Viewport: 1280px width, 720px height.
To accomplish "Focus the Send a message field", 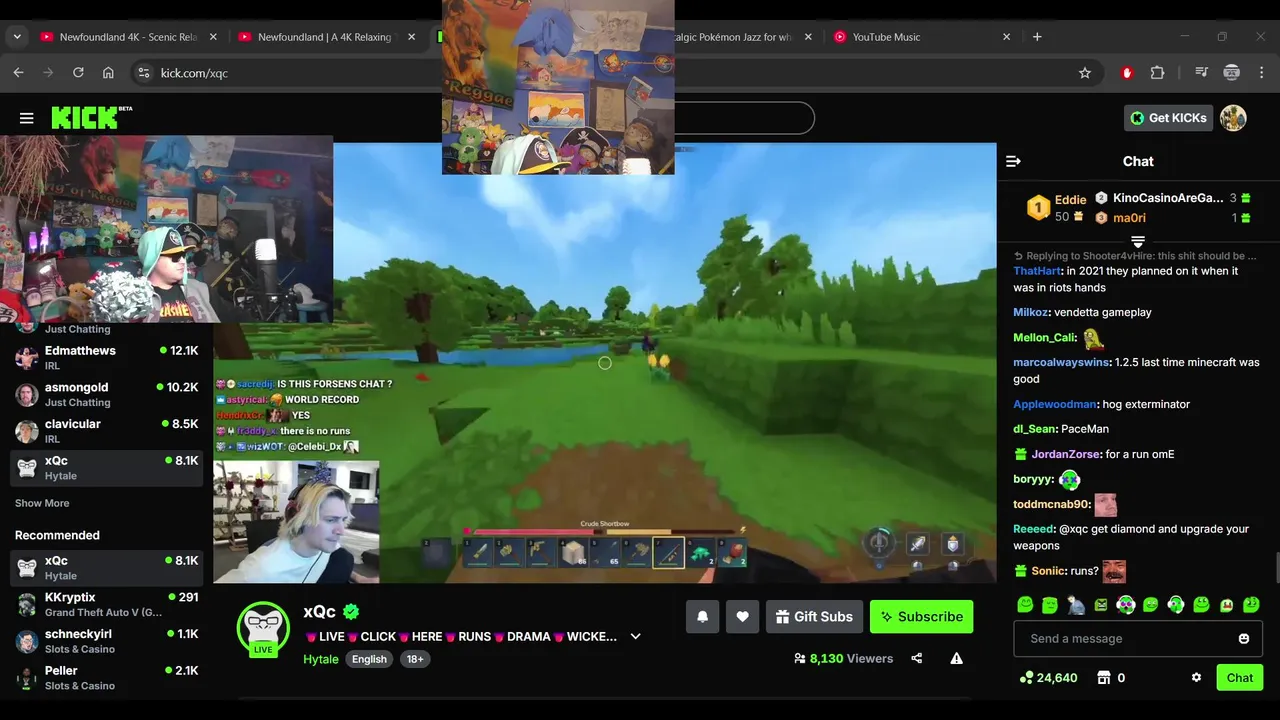I will click(x=1138, y=639).
